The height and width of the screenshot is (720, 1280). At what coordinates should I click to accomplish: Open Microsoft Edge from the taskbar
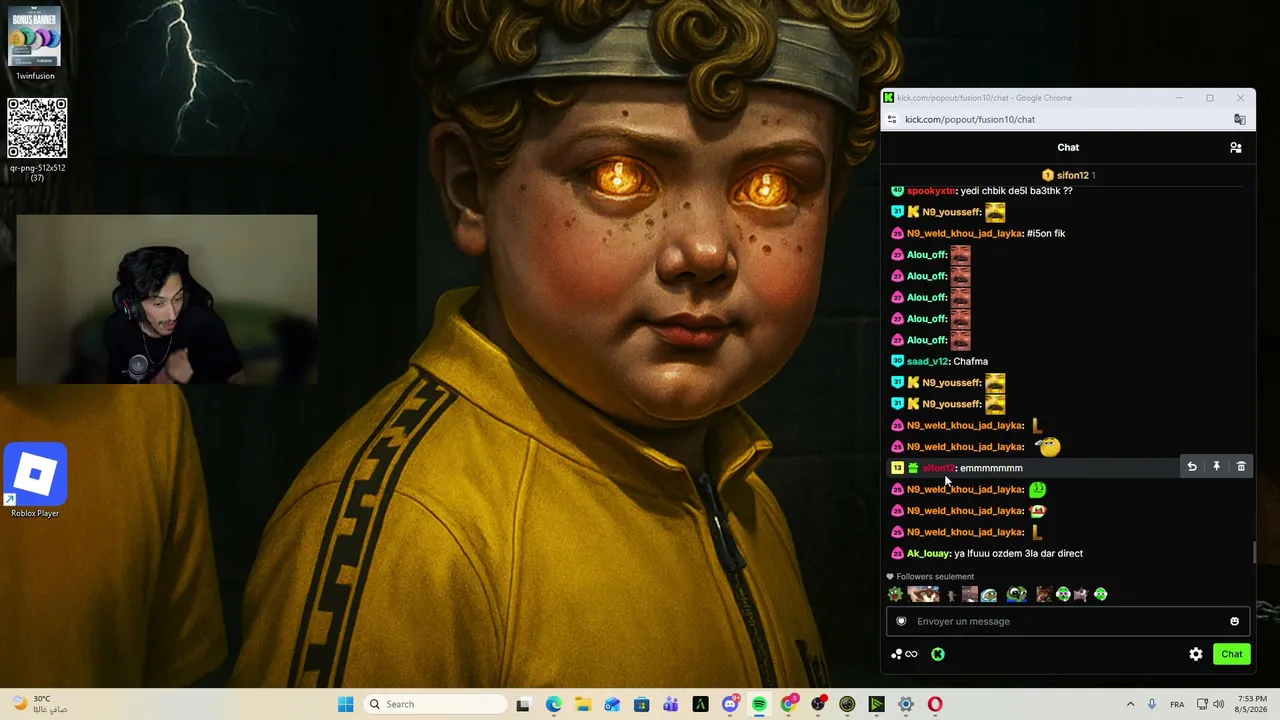553,704
